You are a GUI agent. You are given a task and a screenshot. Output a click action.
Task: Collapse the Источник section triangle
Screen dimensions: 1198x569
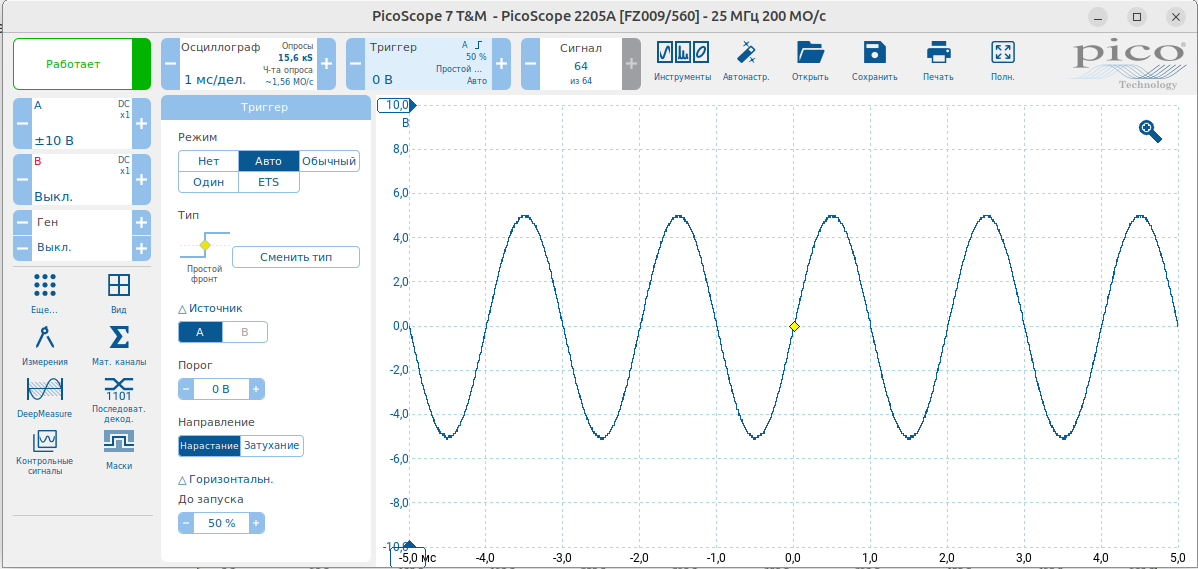click(182, 309)
